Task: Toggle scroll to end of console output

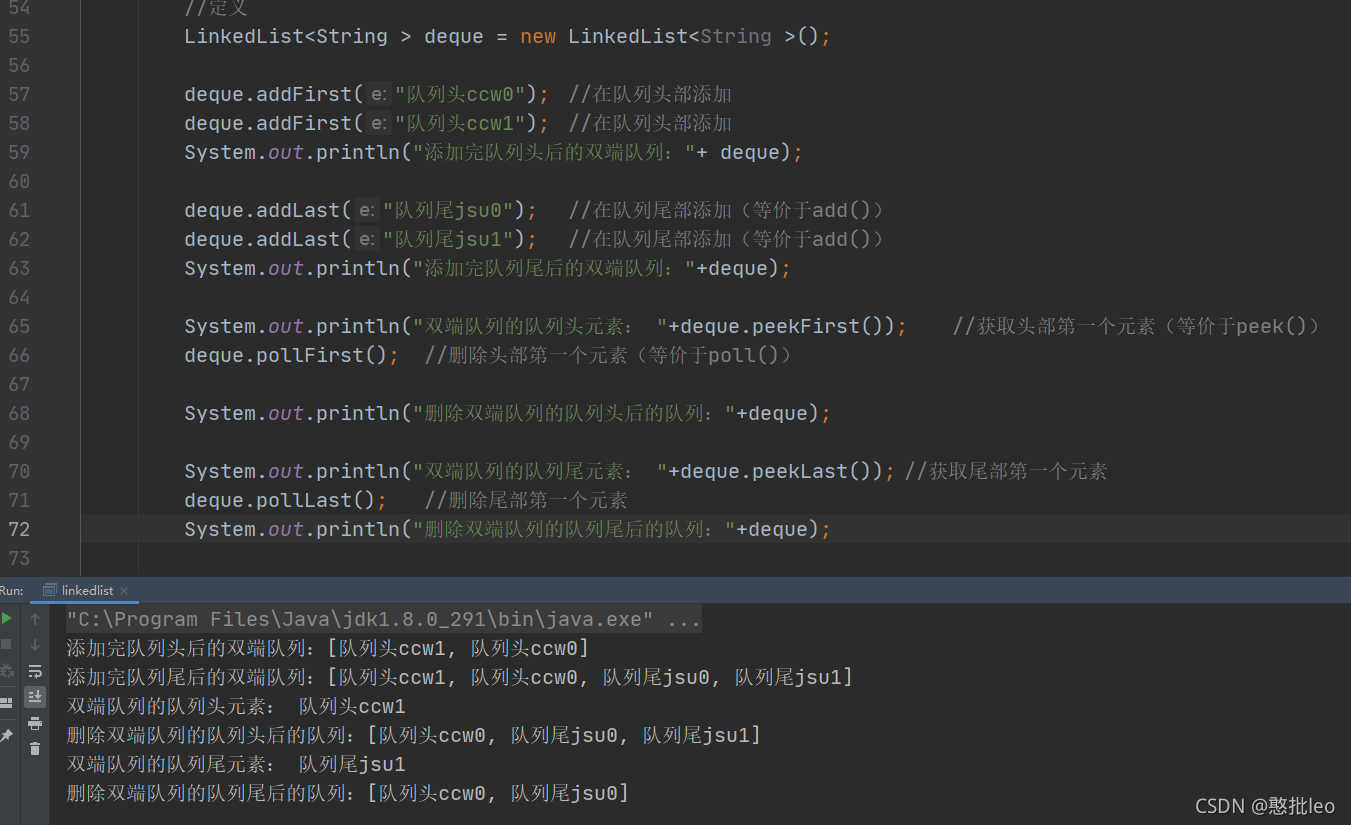Action: coord(35,697)
